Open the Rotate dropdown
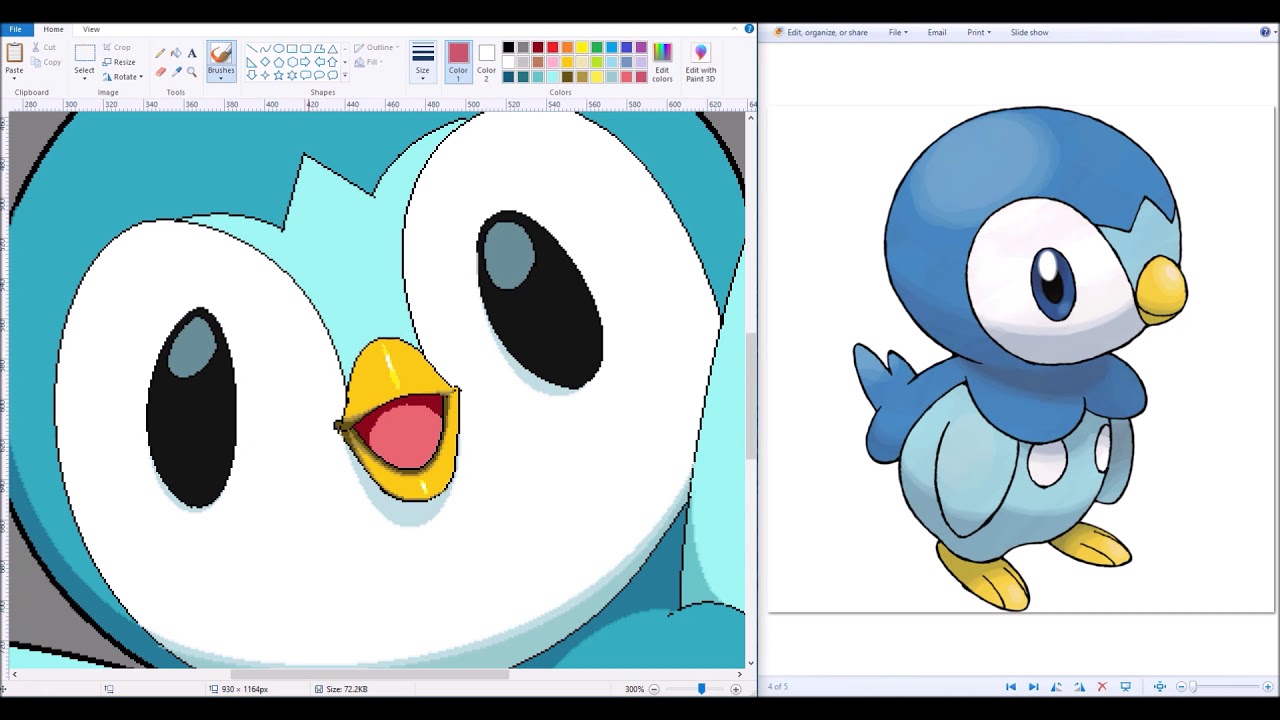Screen dimensions: 1280x720 pos(123,77)
